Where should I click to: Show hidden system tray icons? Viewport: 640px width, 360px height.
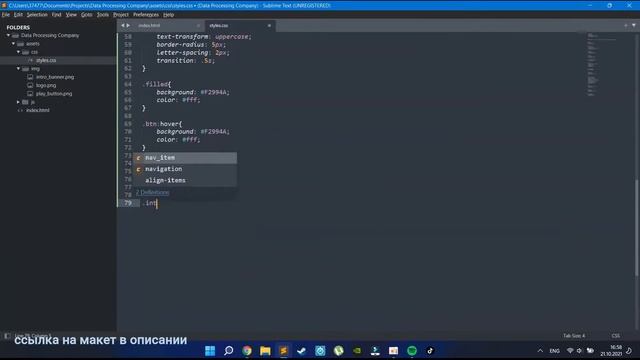[540, 351]
